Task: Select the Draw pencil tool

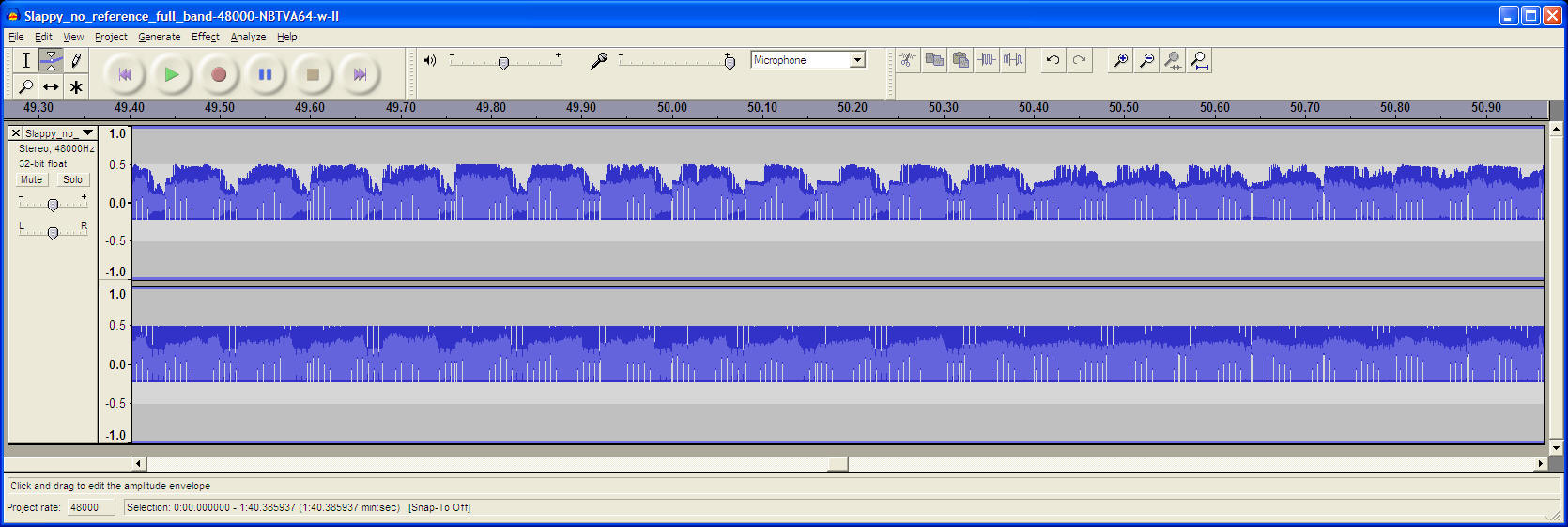Action: [x=76, y=60]
